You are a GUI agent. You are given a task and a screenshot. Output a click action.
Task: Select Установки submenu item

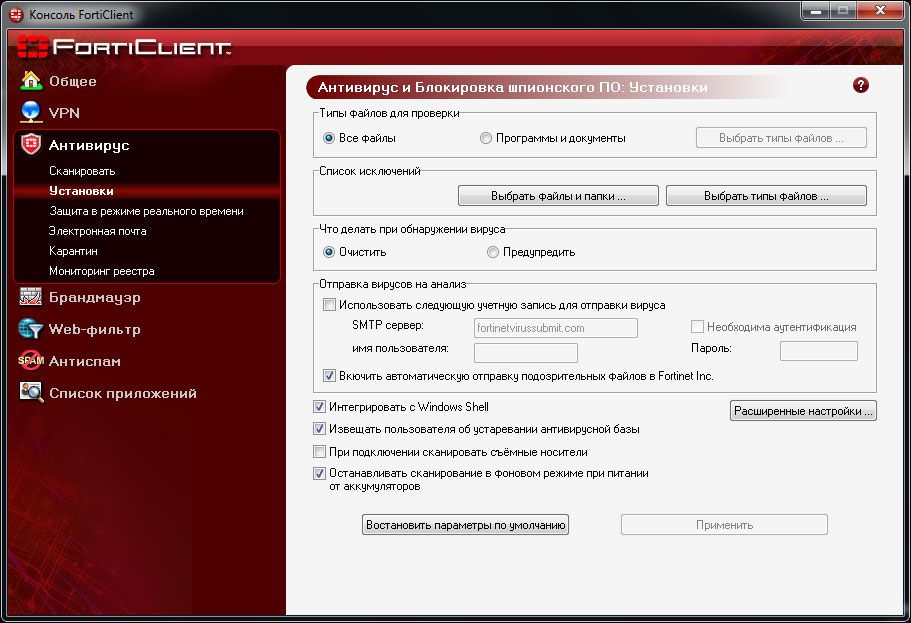pos(81,191)
